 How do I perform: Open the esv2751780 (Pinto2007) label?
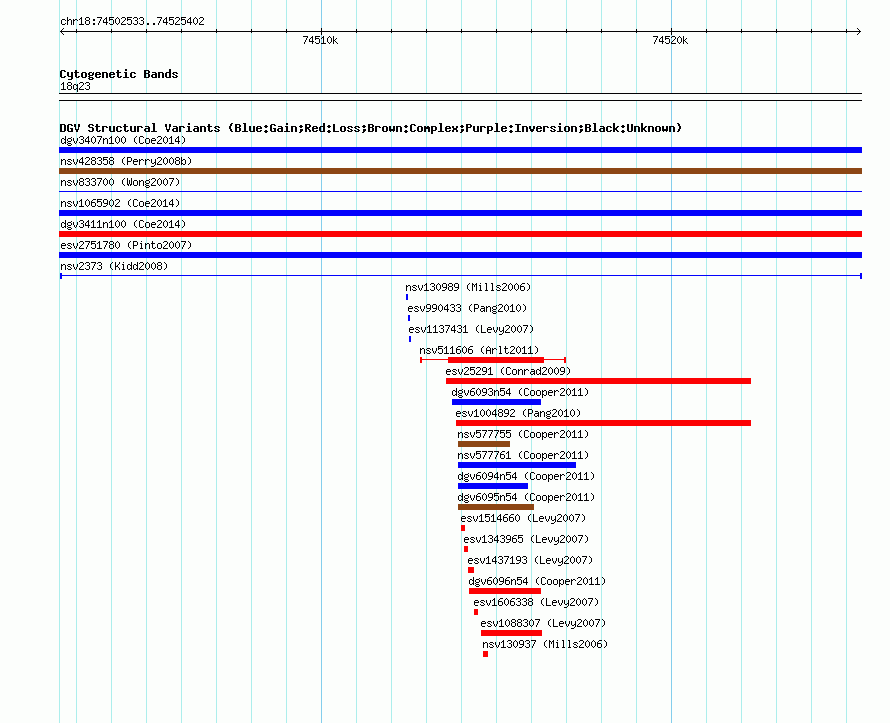click(x=126, y=245)
